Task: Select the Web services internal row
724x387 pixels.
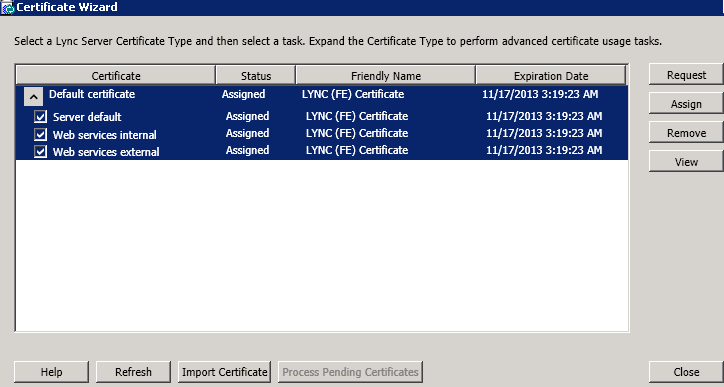Action: click(322, 134)
